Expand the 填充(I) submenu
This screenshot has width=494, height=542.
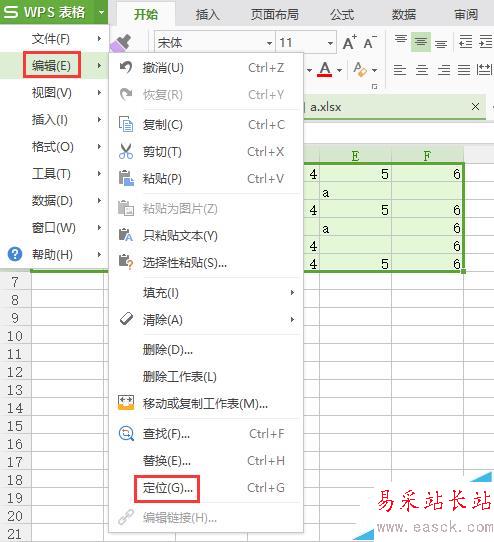click(x=206, y=292)
